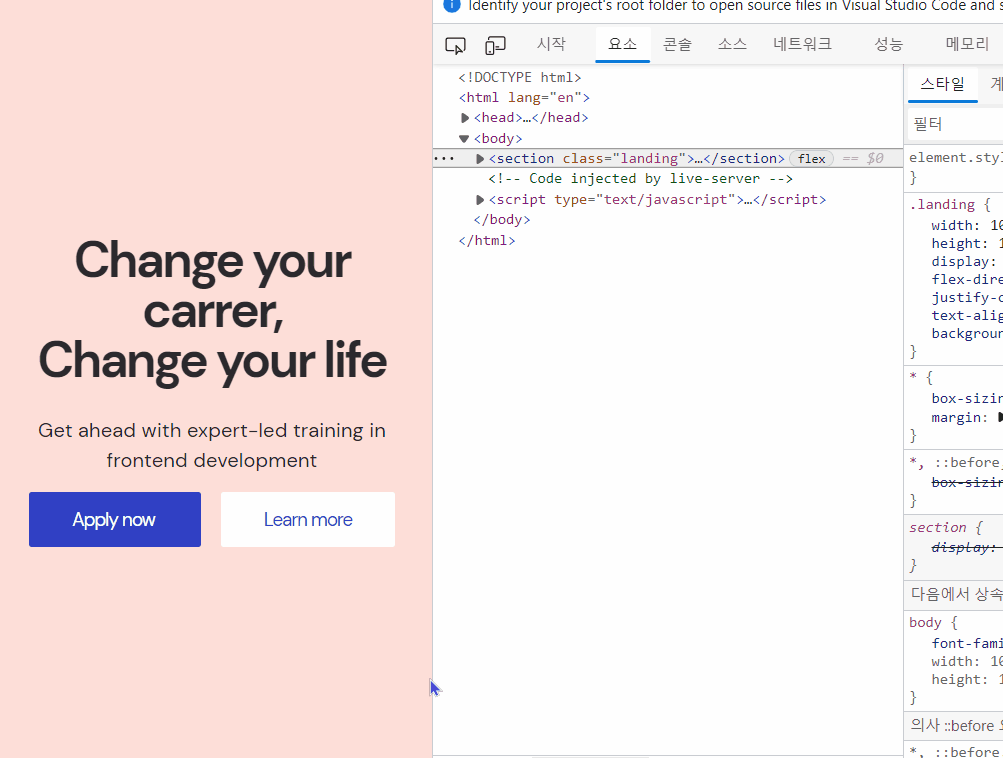Open the 소스 tab
1003x758 pixels.
[x=732, y=44]
